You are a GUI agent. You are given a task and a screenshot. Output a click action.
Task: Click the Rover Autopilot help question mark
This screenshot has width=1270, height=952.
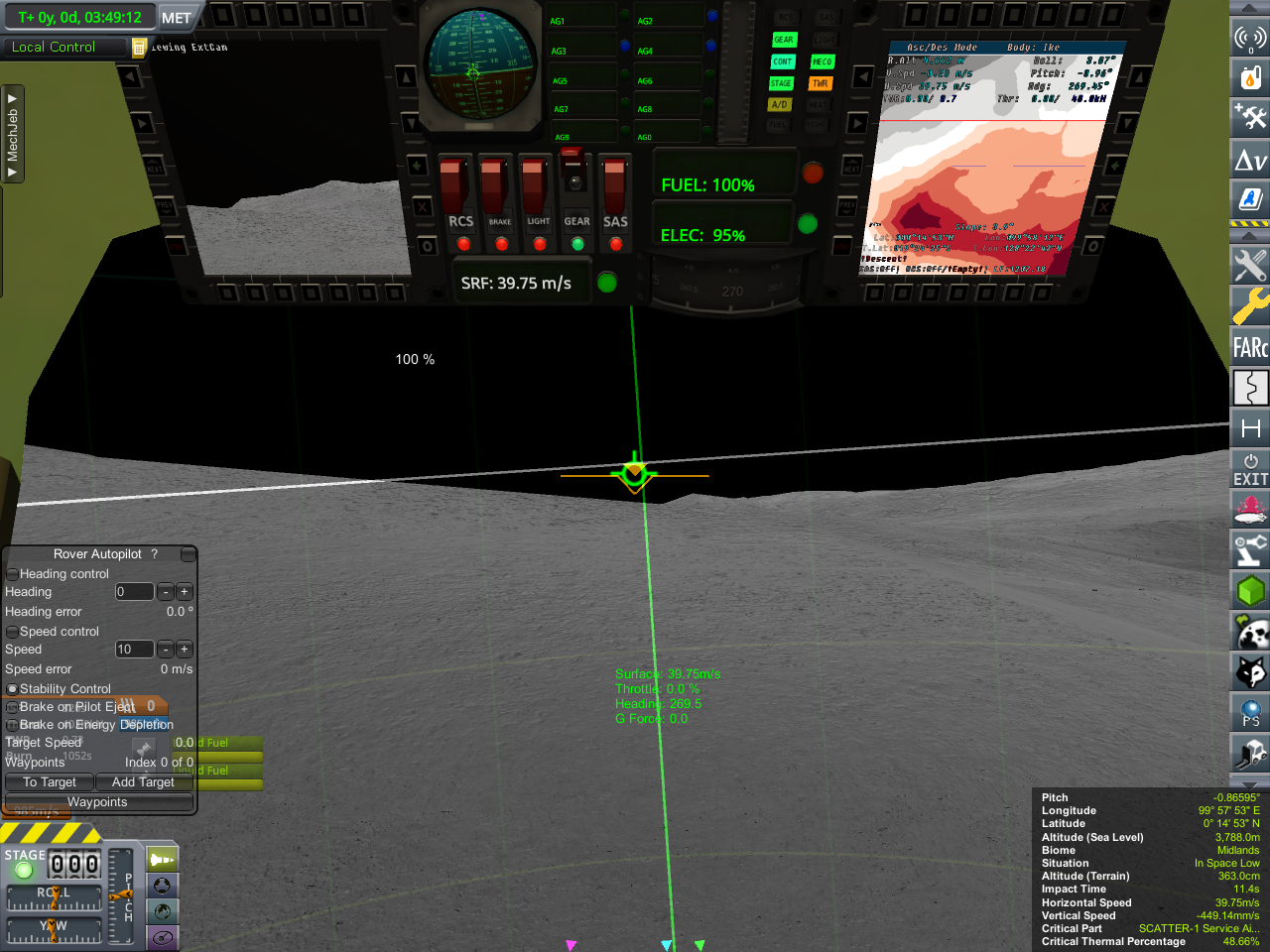[x=154, y=554]
